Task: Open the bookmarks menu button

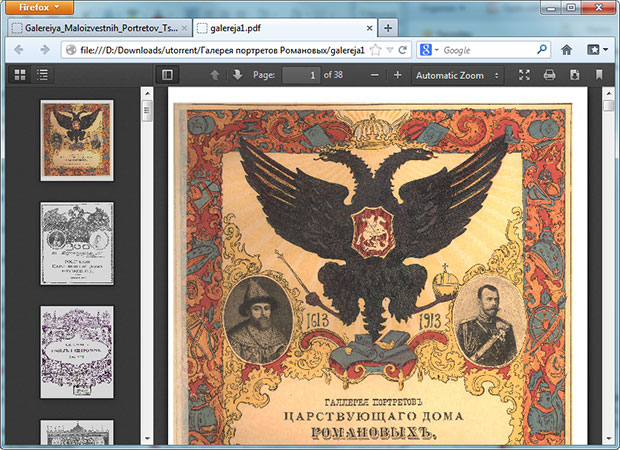Action: coord(597,50)
